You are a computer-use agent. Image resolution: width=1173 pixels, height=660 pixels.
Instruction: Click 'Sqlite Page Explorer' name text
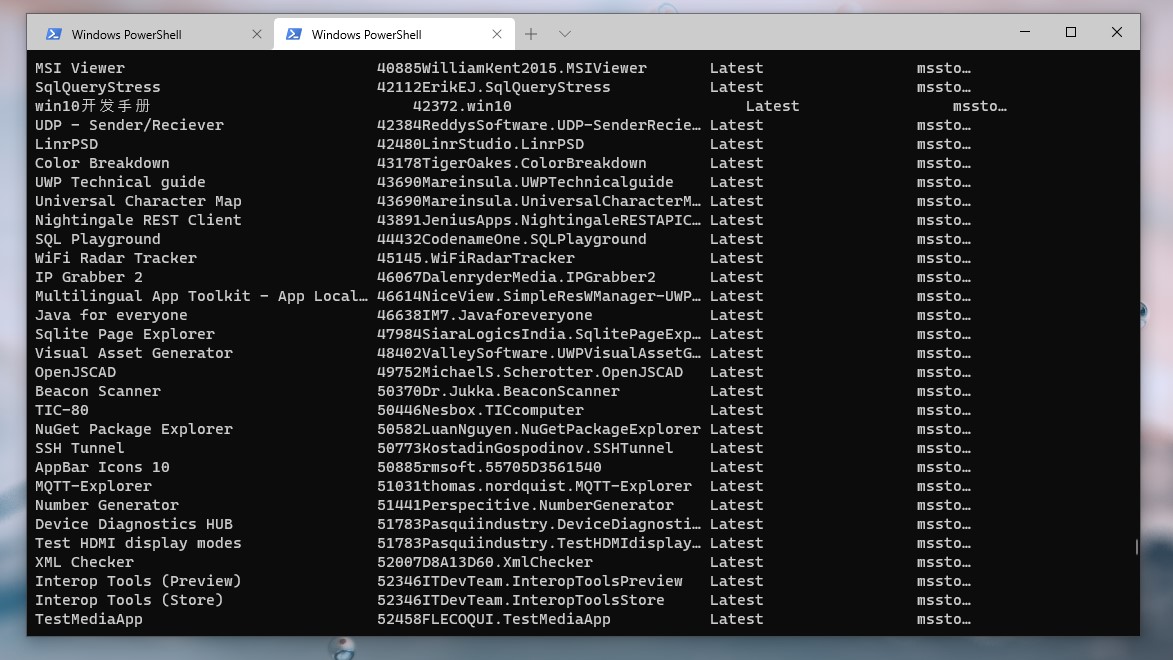(124, 334)
